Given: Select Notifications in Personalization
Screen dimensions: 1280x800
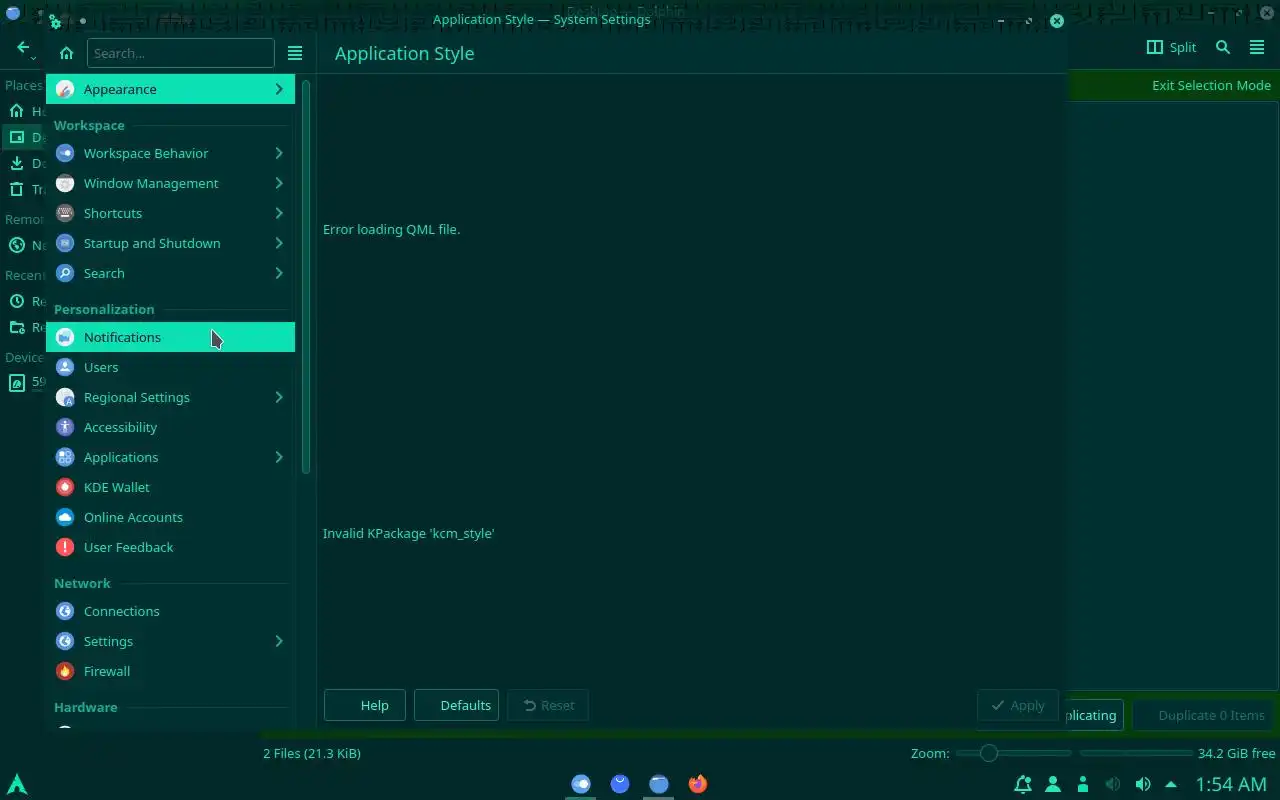Looking at the screenshot, I should click(170, 337).
